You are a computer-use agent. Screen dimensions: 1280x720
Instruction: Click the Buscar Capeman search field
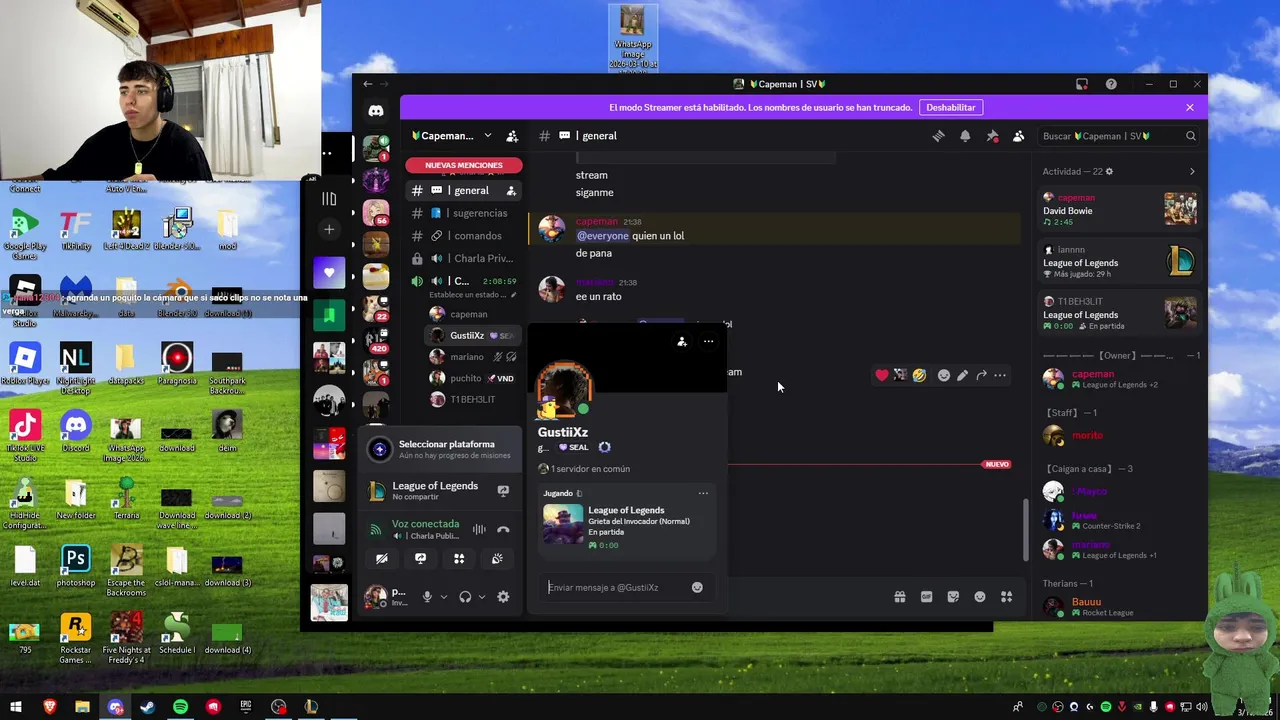tap(1118, 136)
